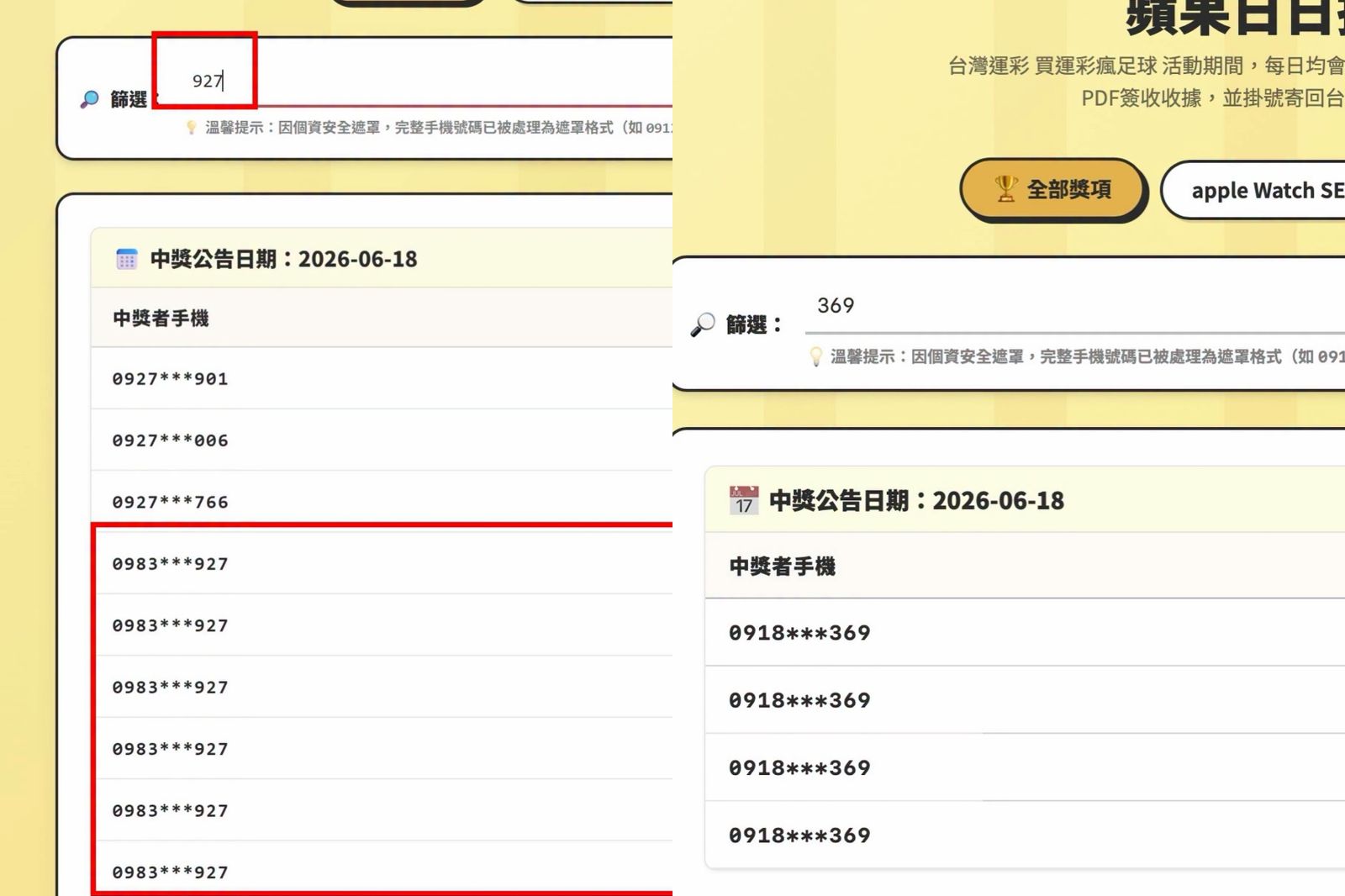Click the filter field containing 369
The height and width of the screenshot is (896, 1345).
coord(1074,306)
